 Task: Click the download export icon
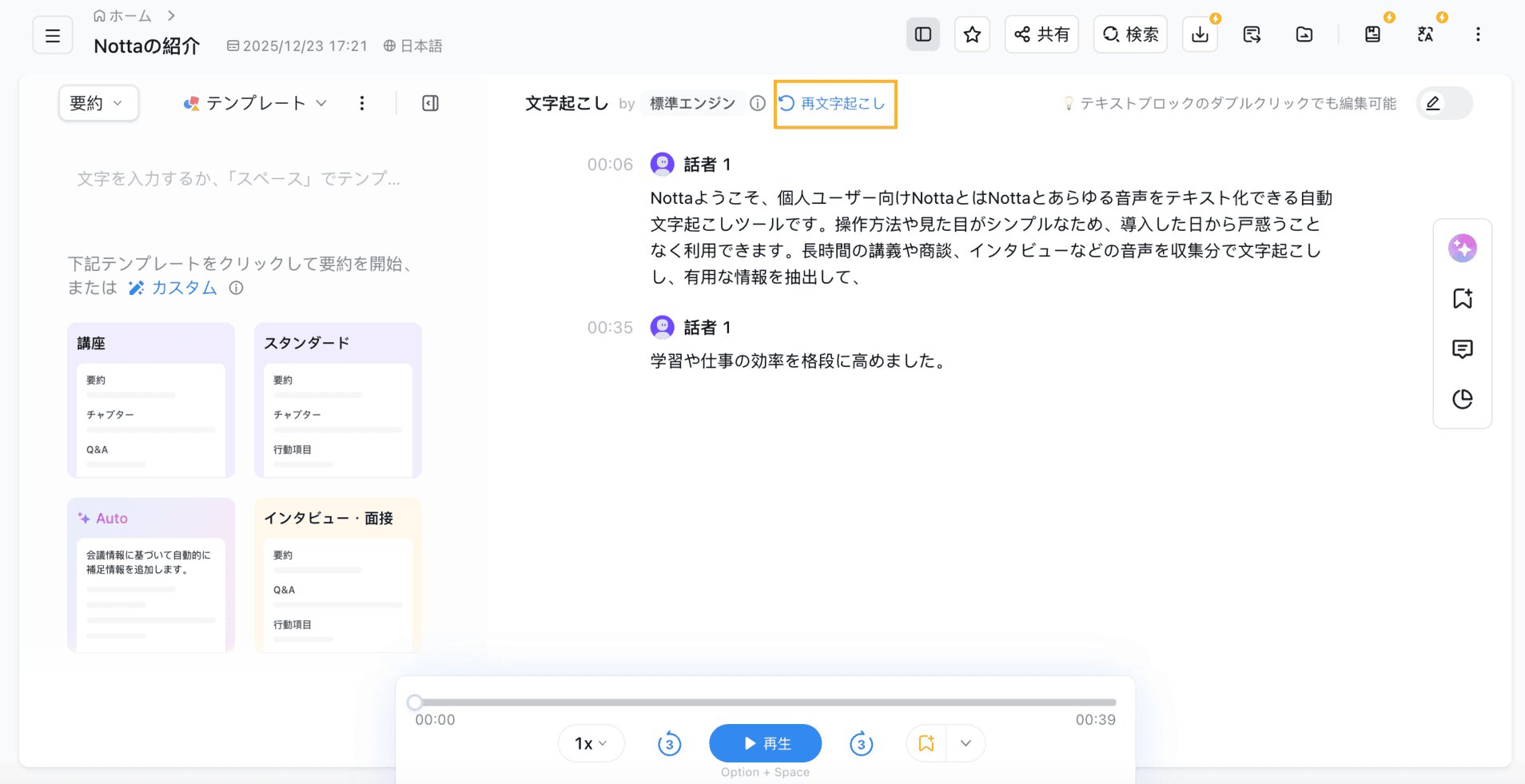tap(1200, 34)
